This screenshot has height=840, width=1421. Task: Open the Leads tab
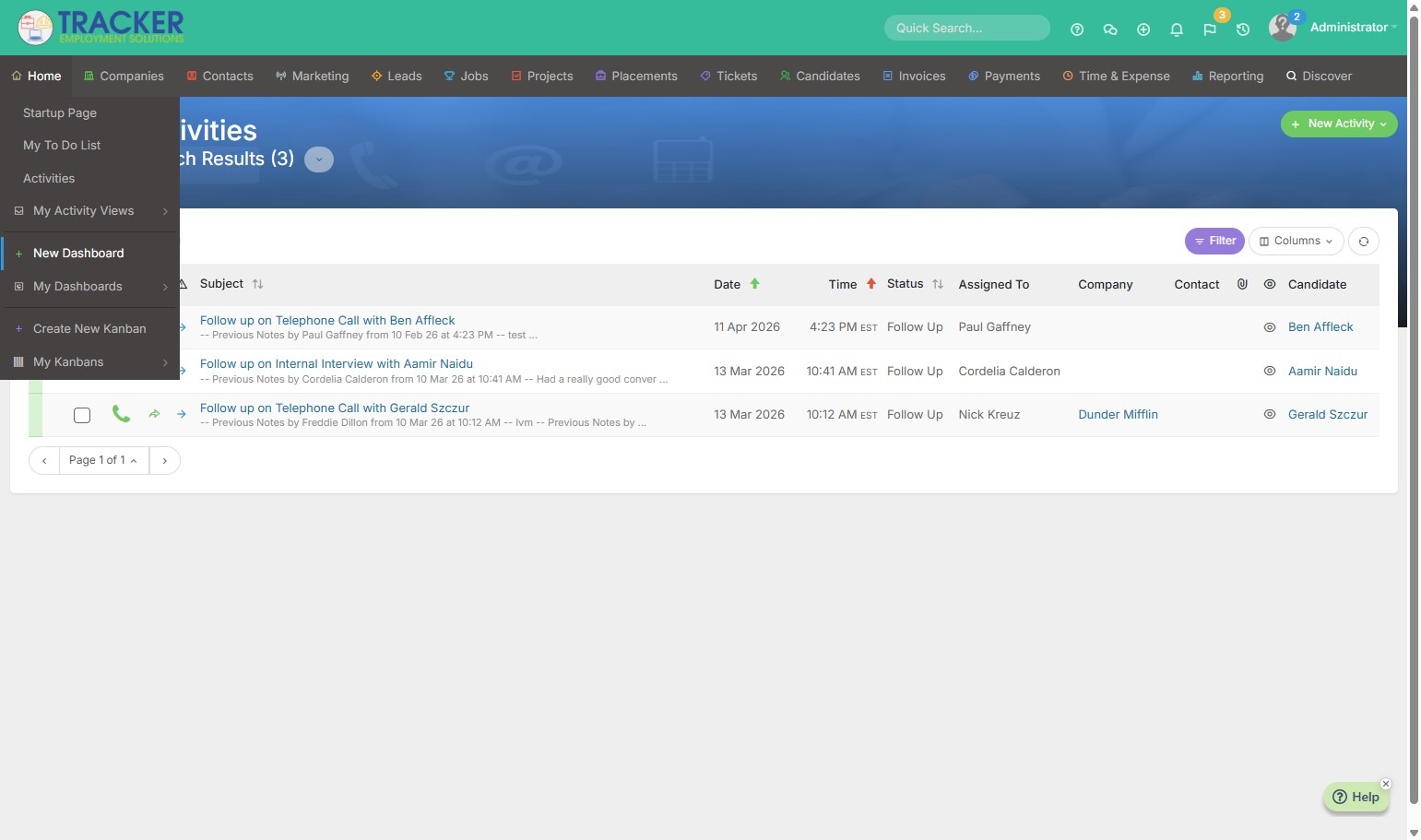pyautogui.click(x=397, y=77)
